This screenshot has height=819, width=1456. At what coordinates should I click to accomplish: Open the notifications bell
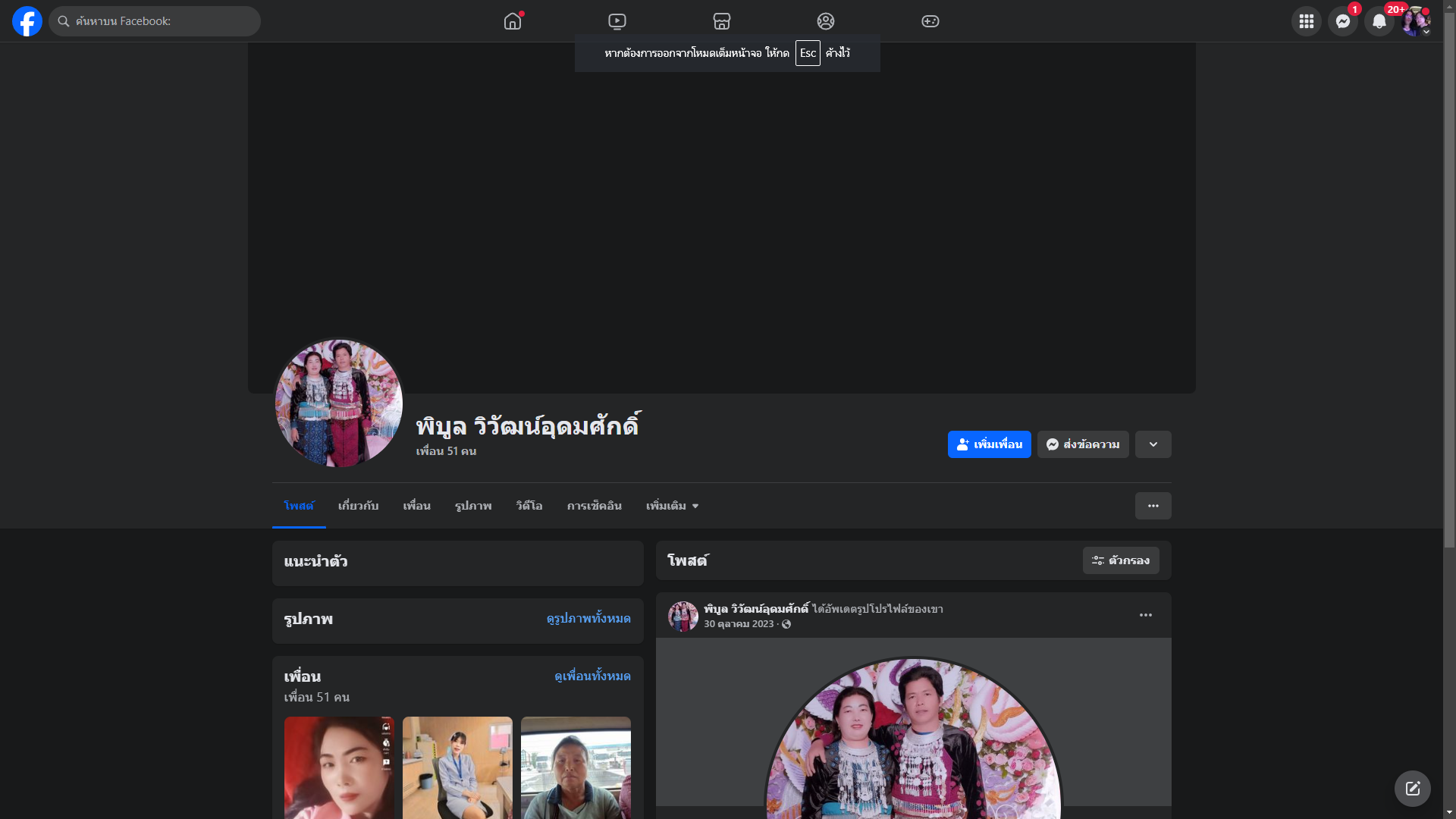[x=1379, y=21]
